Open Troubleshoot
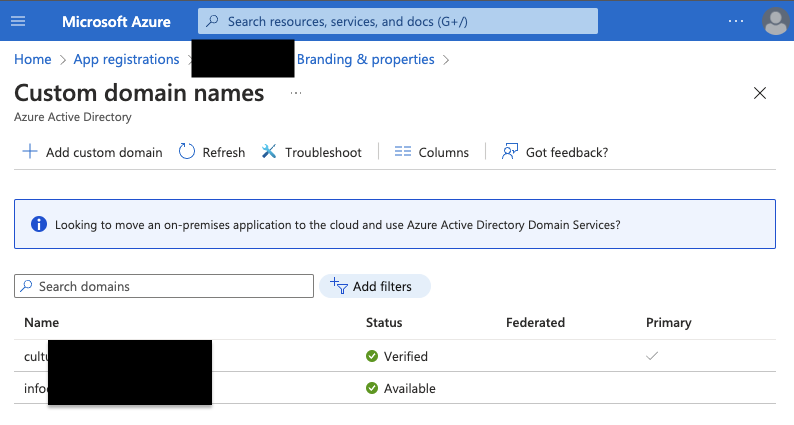Image resolution: width=794 pixels, height=425 pixels. 311,152
